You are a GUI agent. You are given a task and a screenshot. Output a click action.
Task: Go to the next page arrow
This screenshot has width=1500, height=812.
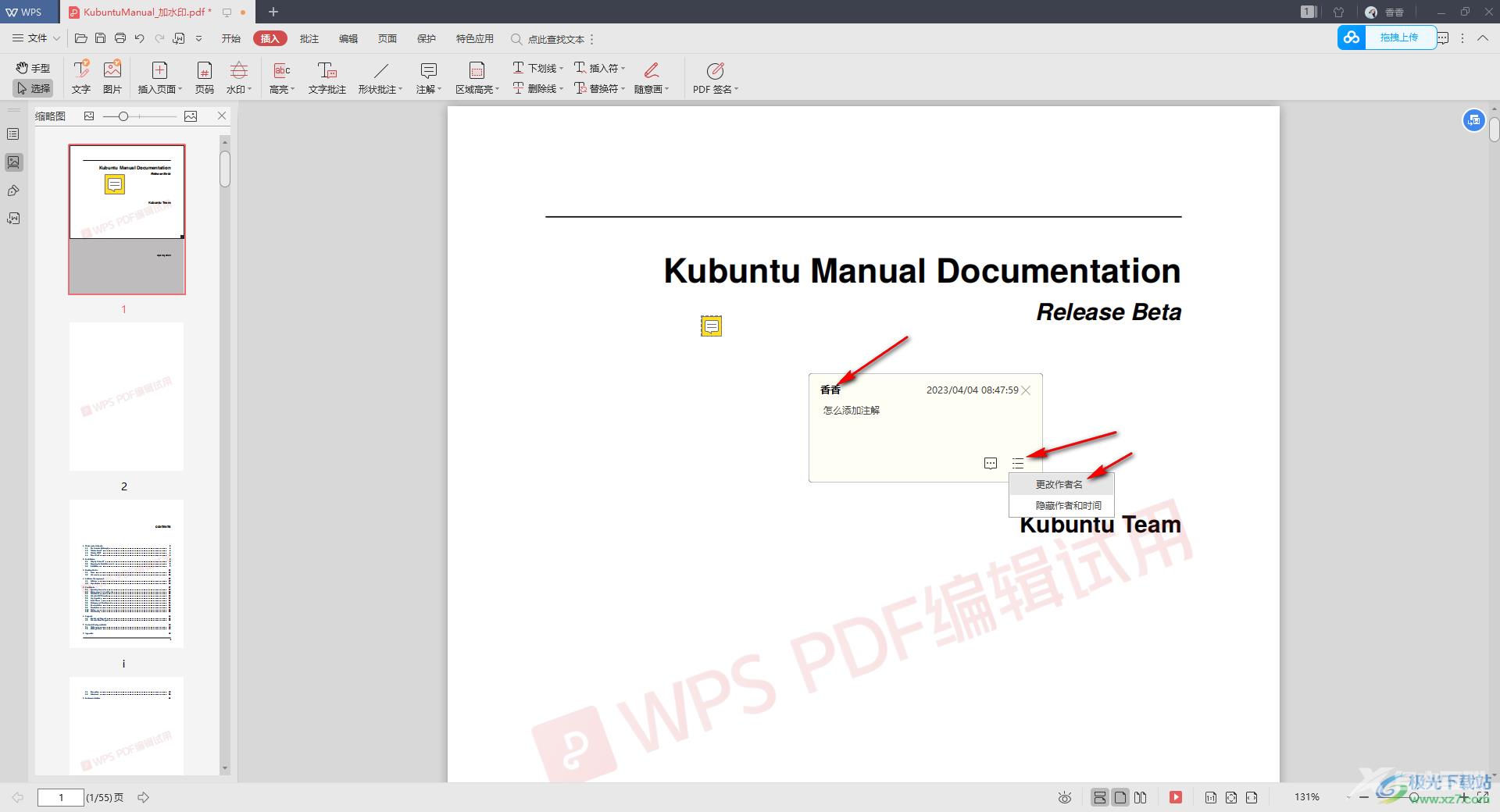tap(144, 797)
